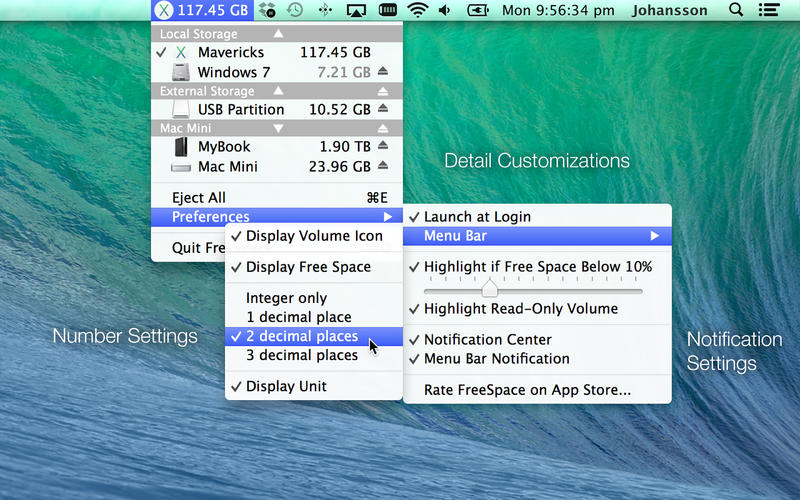Open Spotlight search magnifier

[736, 11]
